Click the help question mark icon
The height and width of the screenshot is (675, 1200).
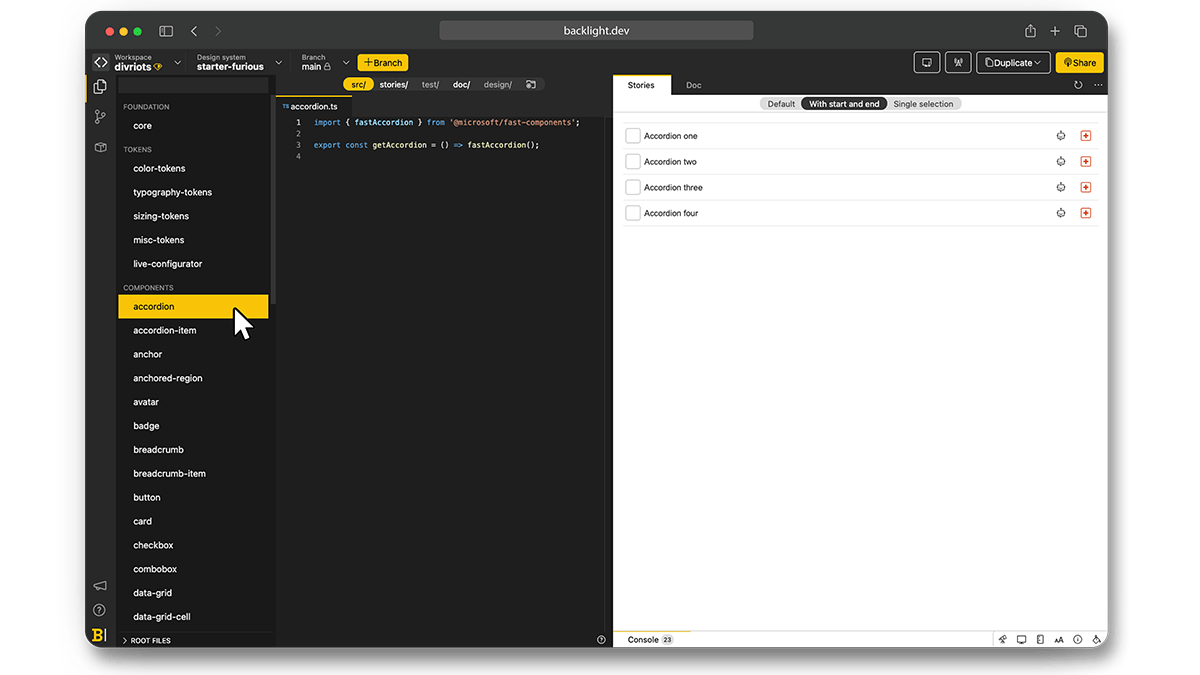pyautogui.click(x=99, y=610)
